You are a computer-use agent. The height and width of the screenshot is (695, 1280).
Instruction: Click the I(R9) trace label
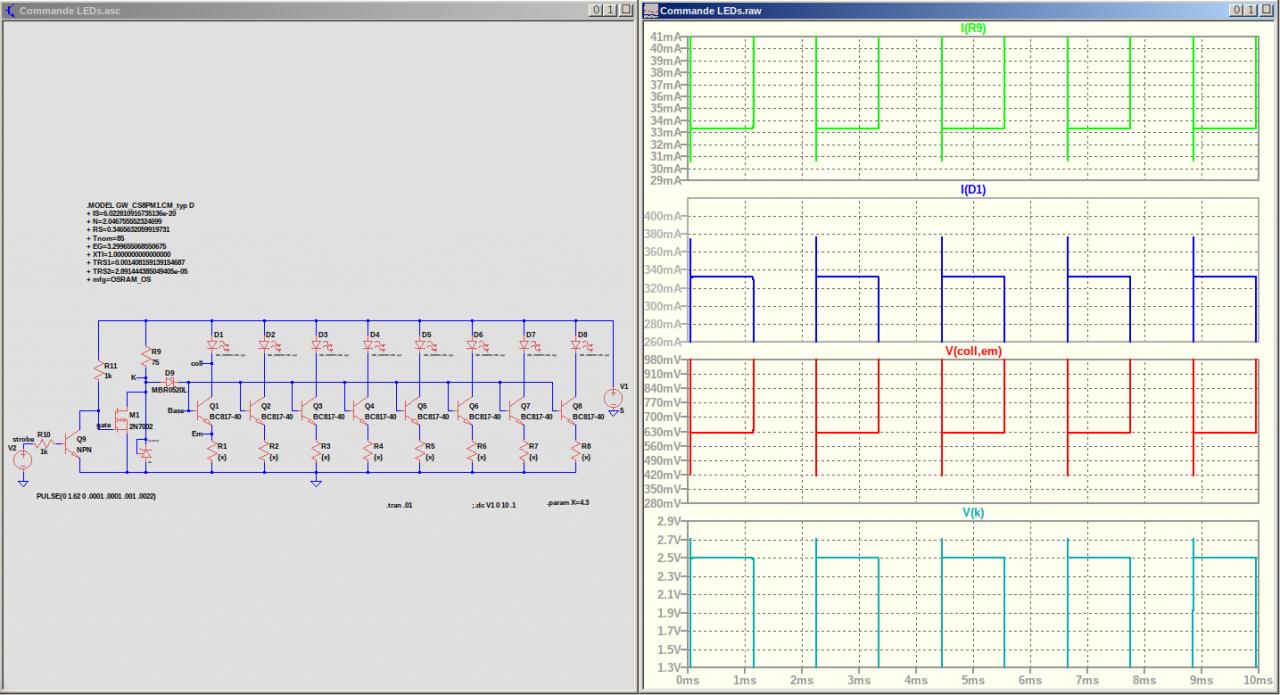973,29
